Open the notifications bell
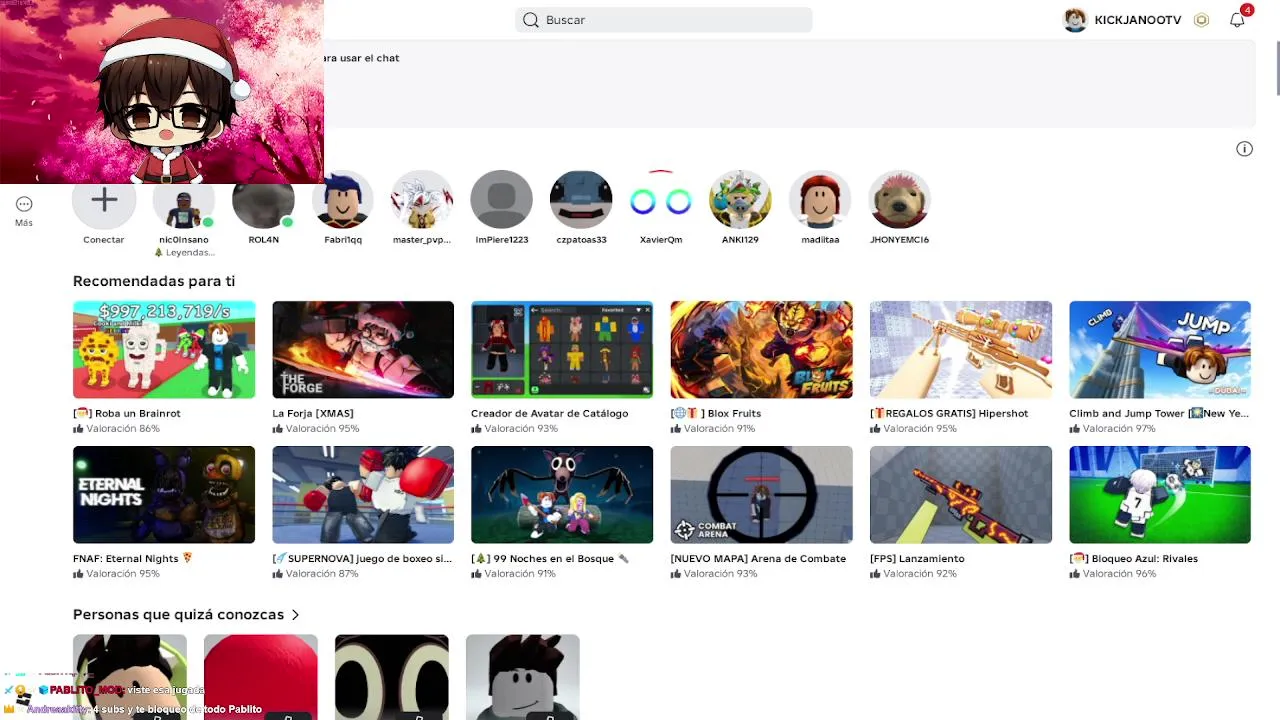Screen dimensions: 1280x720 [1237, 20]
